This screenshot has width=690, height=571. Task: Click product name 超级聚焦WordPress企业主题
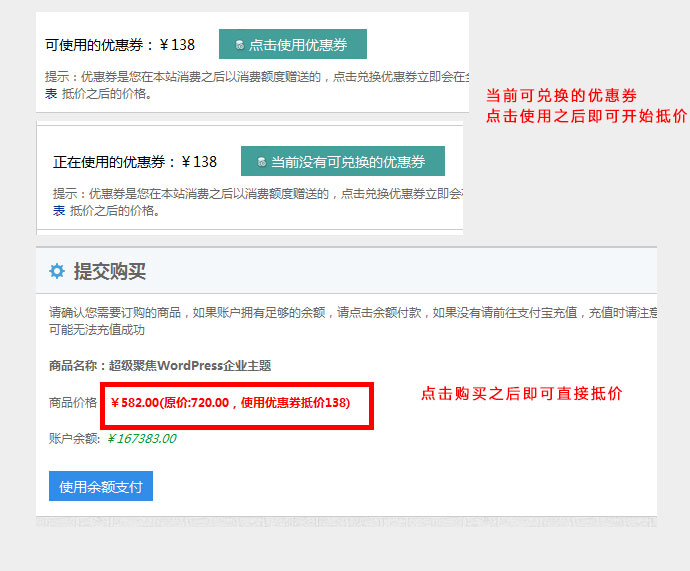[160, 366]
